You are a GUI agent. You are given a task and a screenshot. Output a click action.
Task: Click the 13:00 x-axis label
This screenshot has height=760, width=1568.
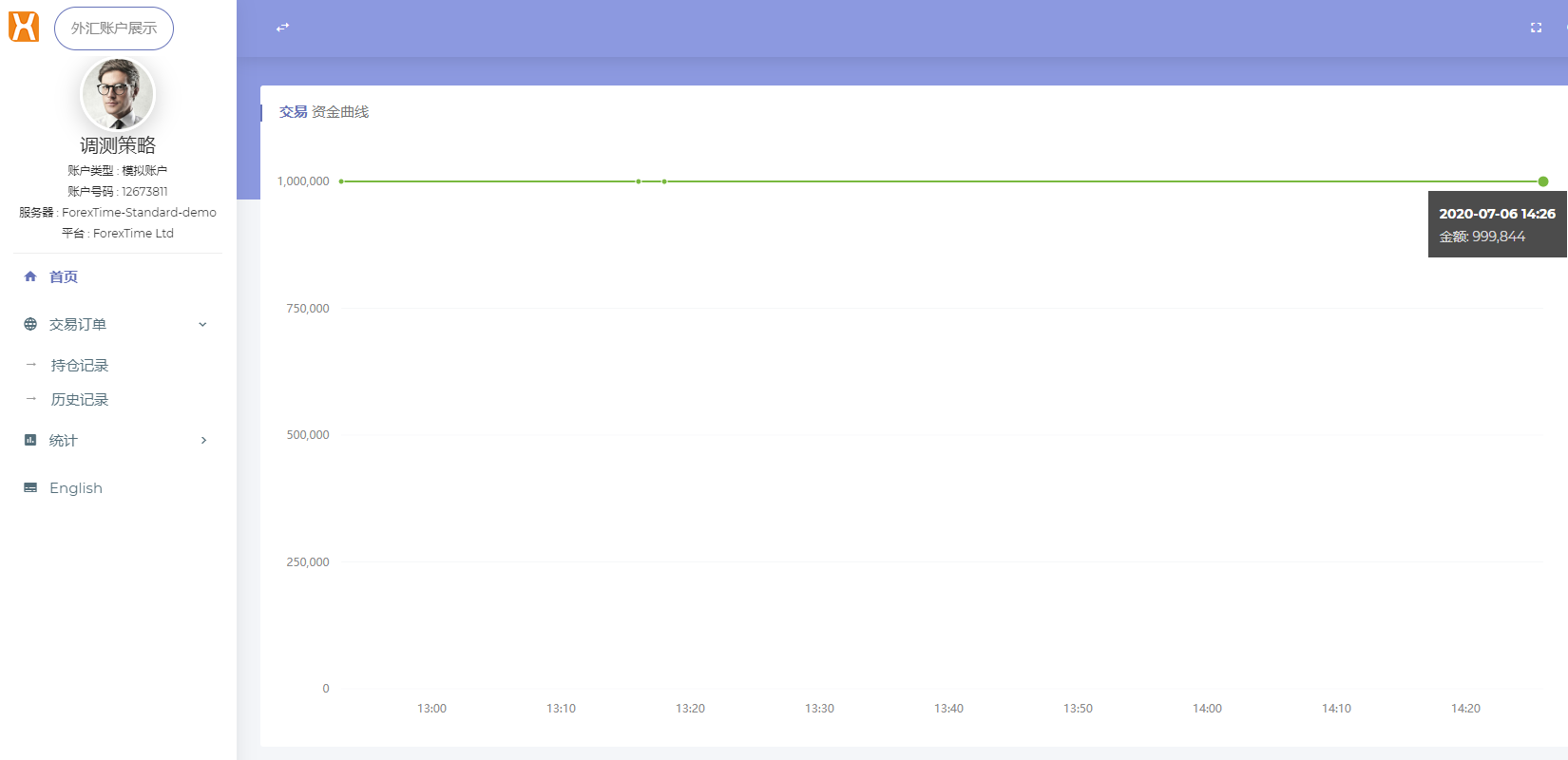point(432,709)
